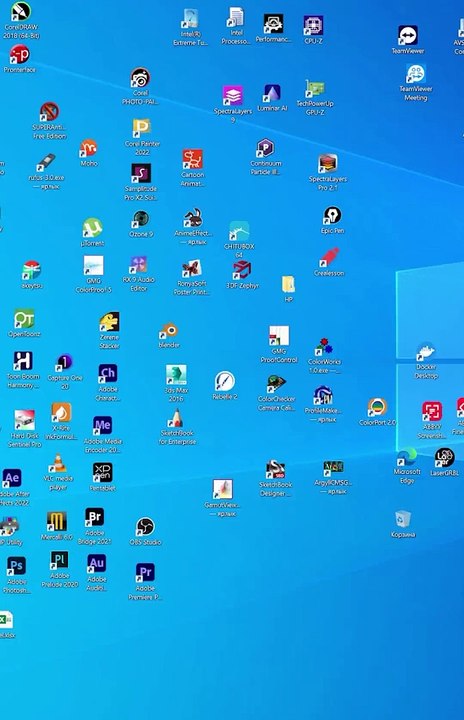This screenshot has width=464, height=720.
Task: Launch Luminar AI shortcut
Action: (272, 94)
